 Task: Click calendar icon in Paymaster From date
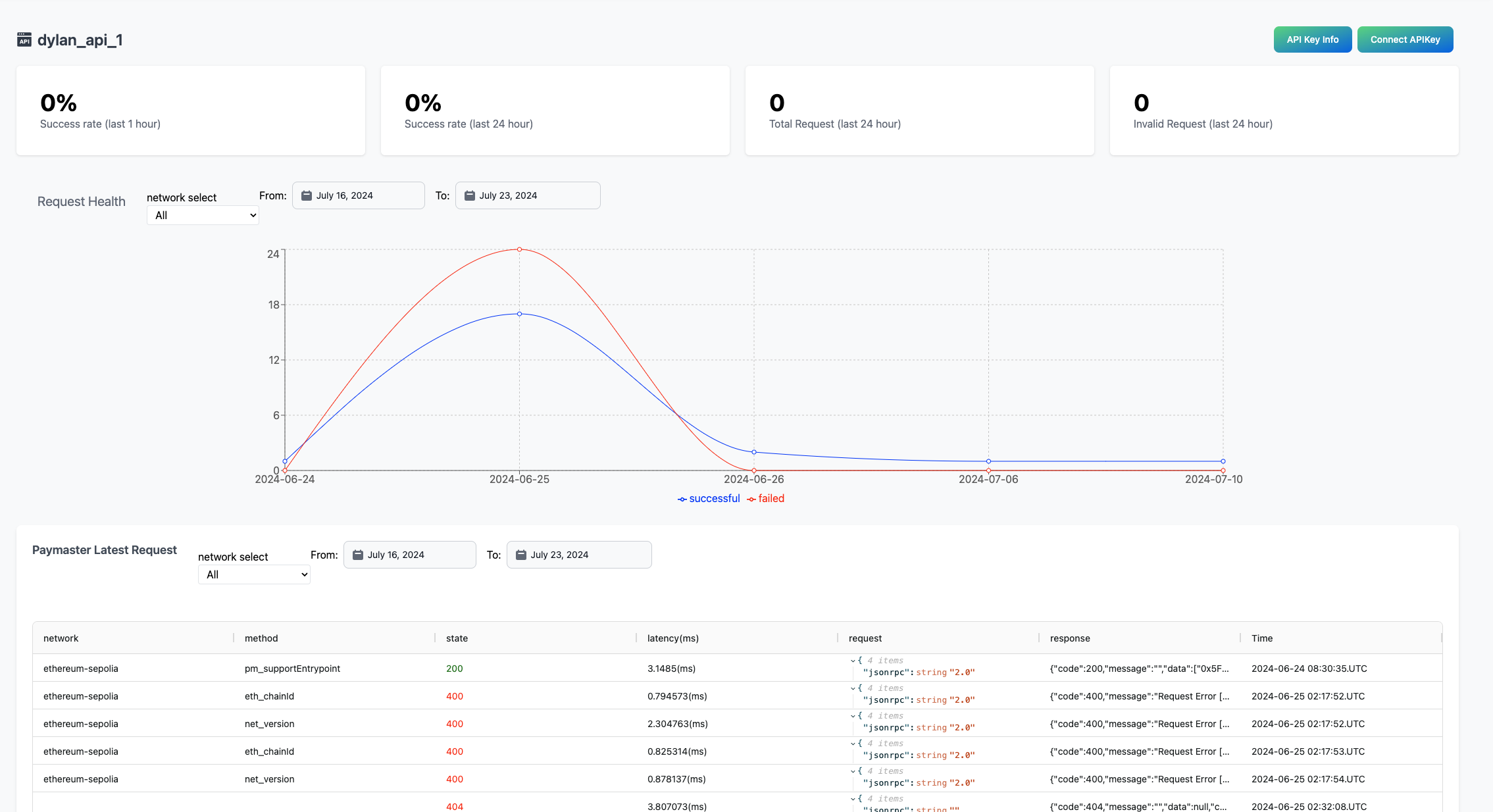pos(358,555)
